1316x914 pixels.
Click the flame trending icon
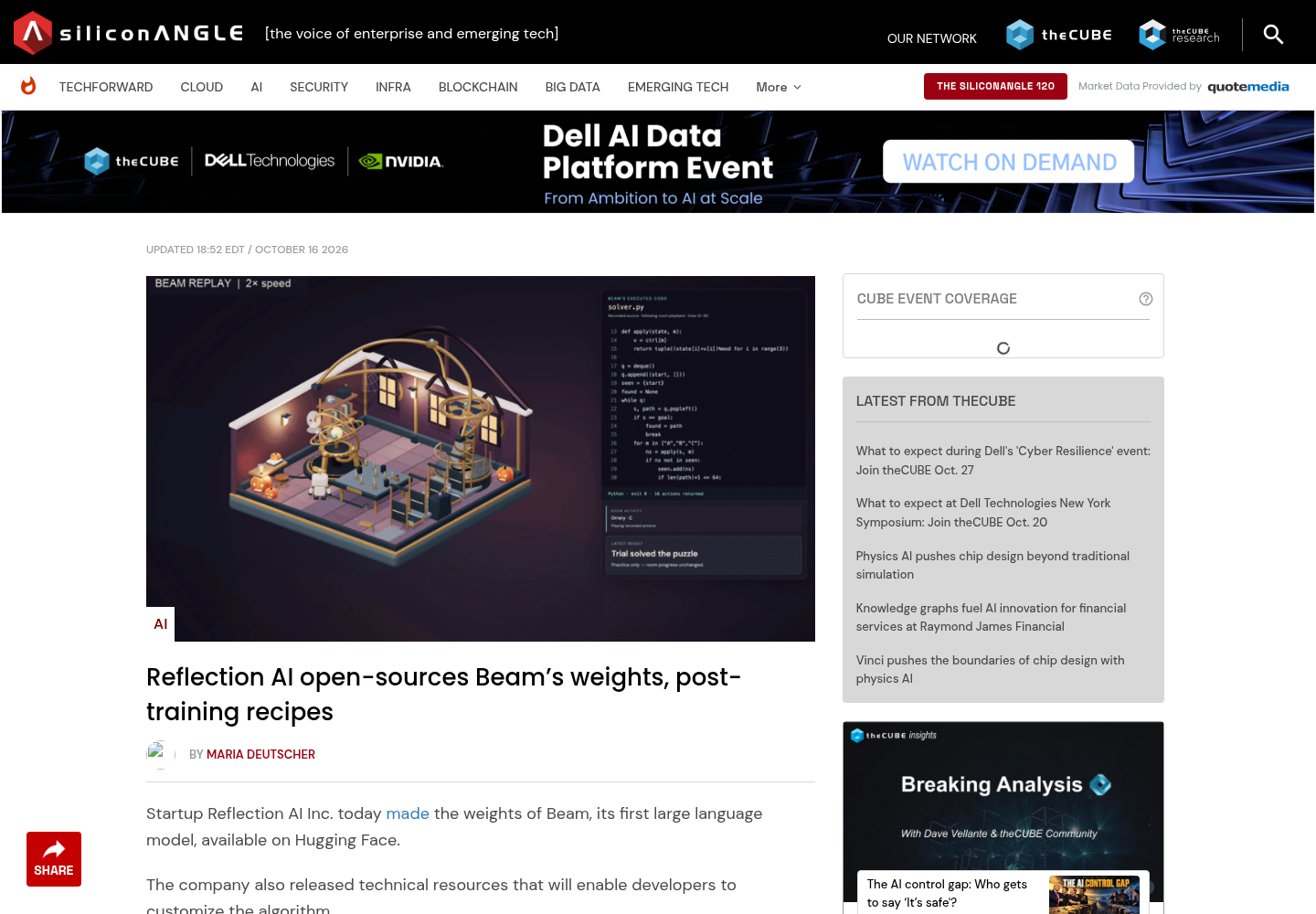[x=28, y=86]
